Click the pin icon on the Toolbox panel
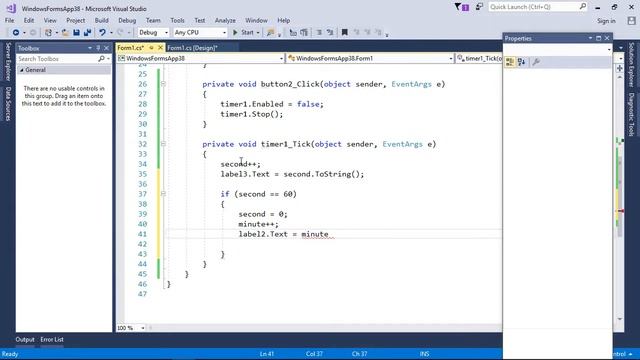The image size is (640, 360). coord(98,48)
